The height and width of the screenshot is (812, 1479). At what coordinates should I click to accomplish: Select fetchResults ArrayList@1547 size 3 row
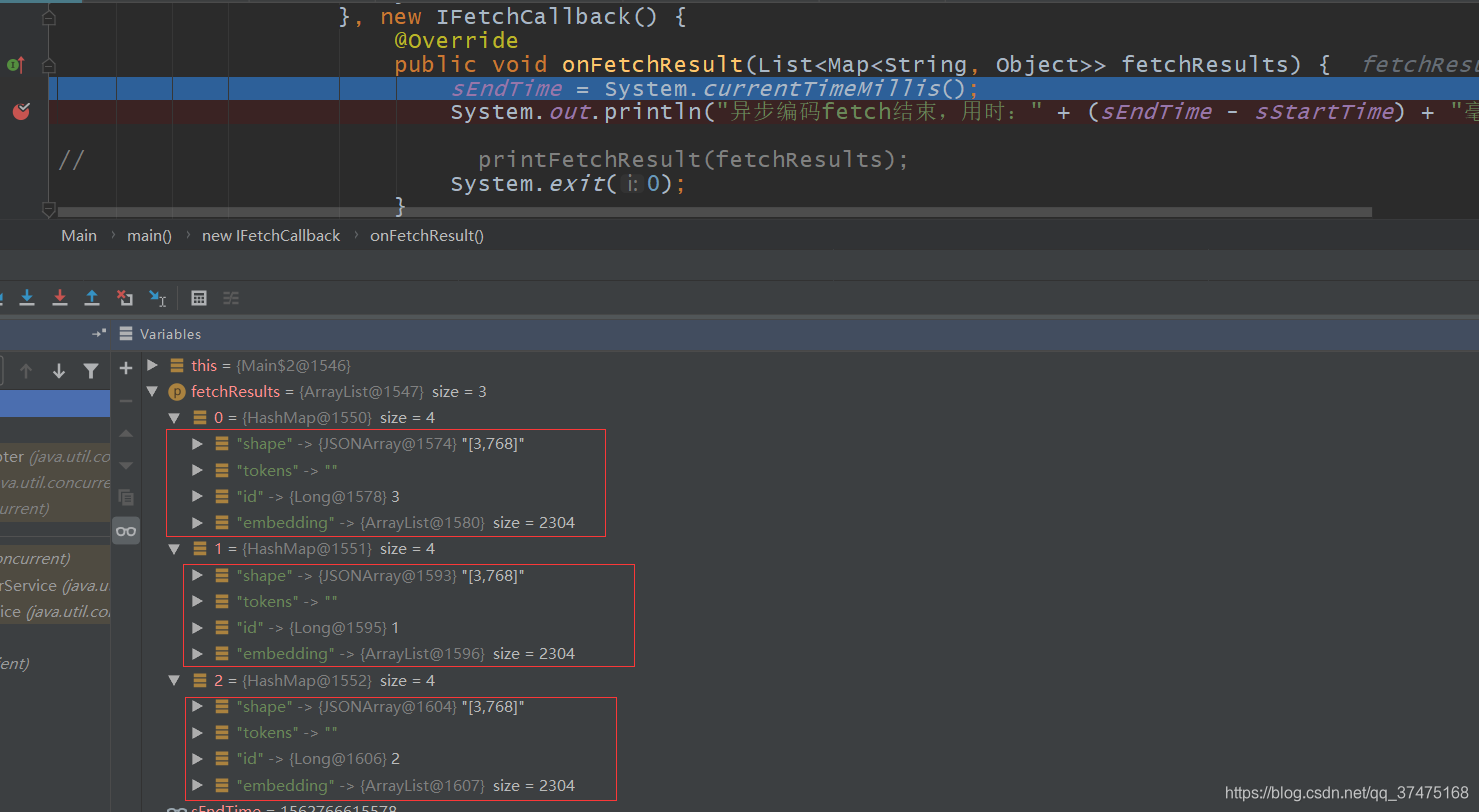pos(338,391)
